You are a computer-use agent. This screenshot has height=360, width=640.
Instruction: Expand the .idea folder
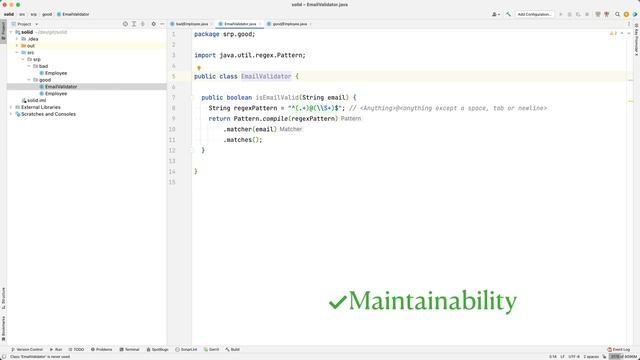click(17, 39)
